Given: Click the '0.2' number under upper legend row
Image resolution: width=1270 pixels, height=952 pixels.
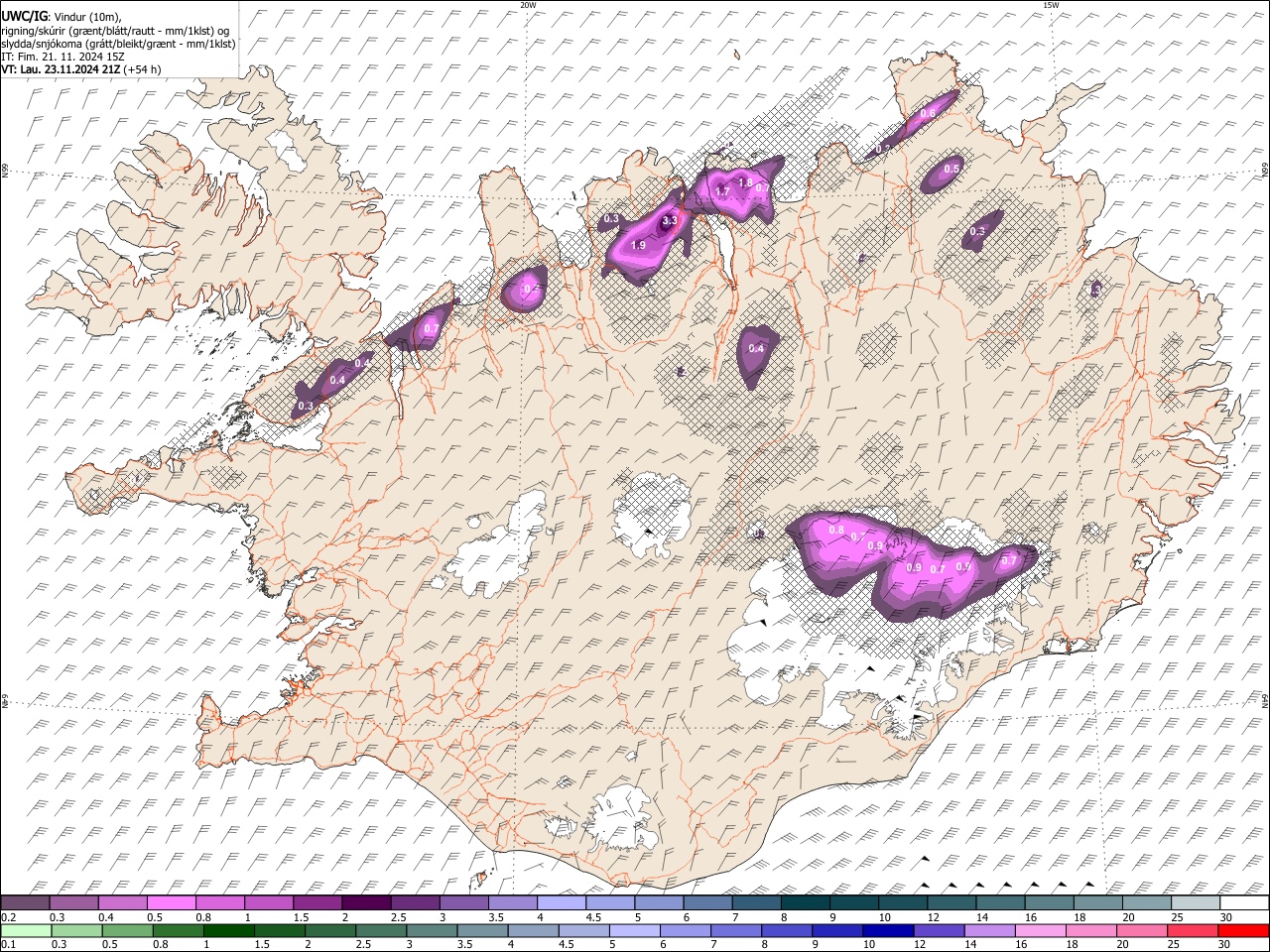Looking at the screenshot, I should coord(8,917).
